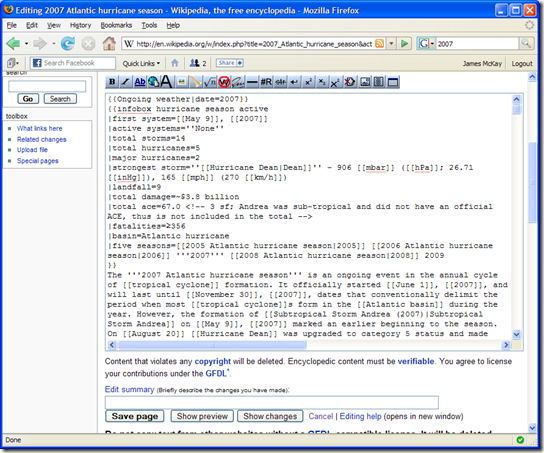Apply strikethrough formatting

coord(280,82)
